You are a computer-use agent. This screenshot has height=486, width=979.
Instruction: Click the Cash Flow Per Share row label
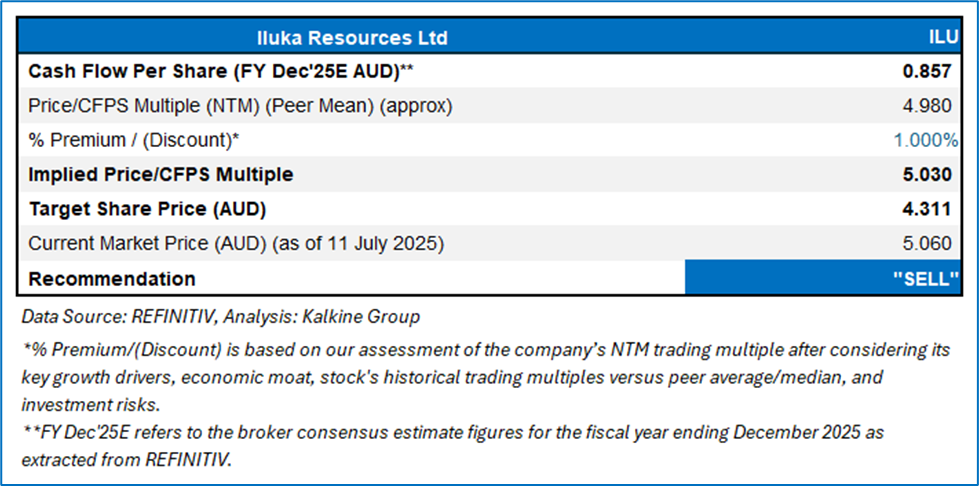pos(221,72)
